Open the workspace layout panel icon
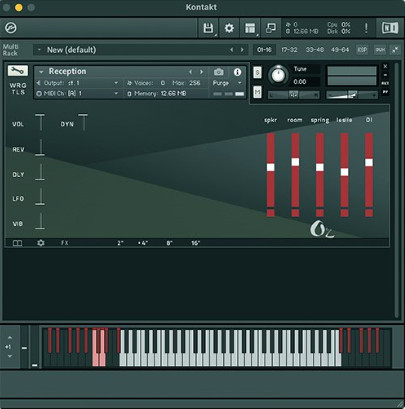The image size is (405, 409). (x=250, y=28)
